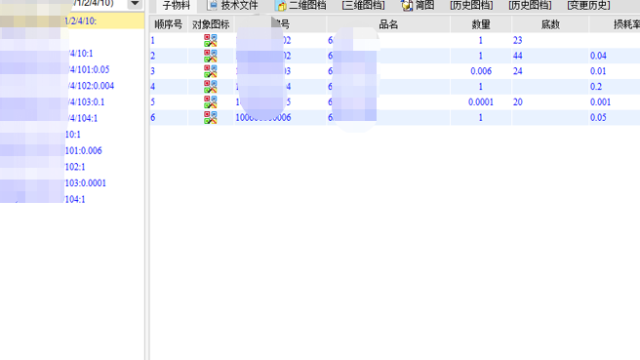Select tree node 102:1

point(75,167)
